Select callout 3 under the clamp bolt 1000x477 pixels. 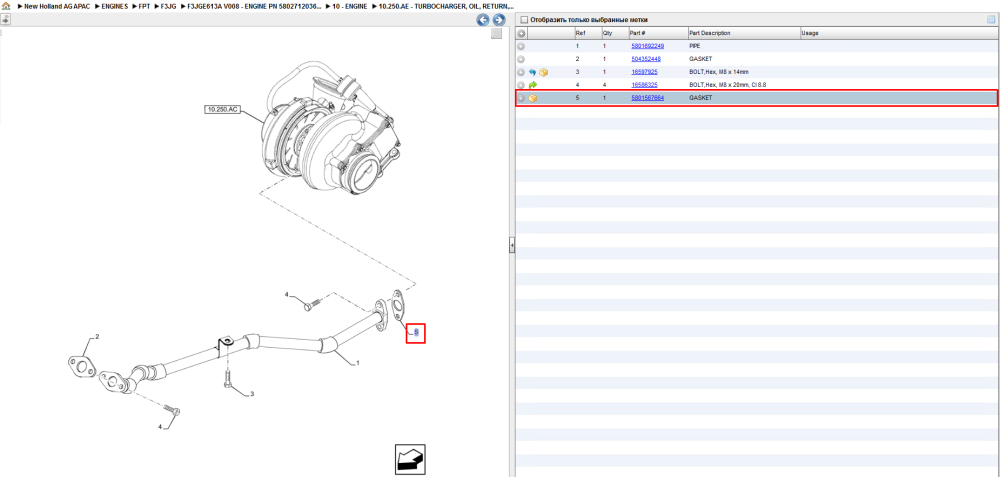(252, 394)
